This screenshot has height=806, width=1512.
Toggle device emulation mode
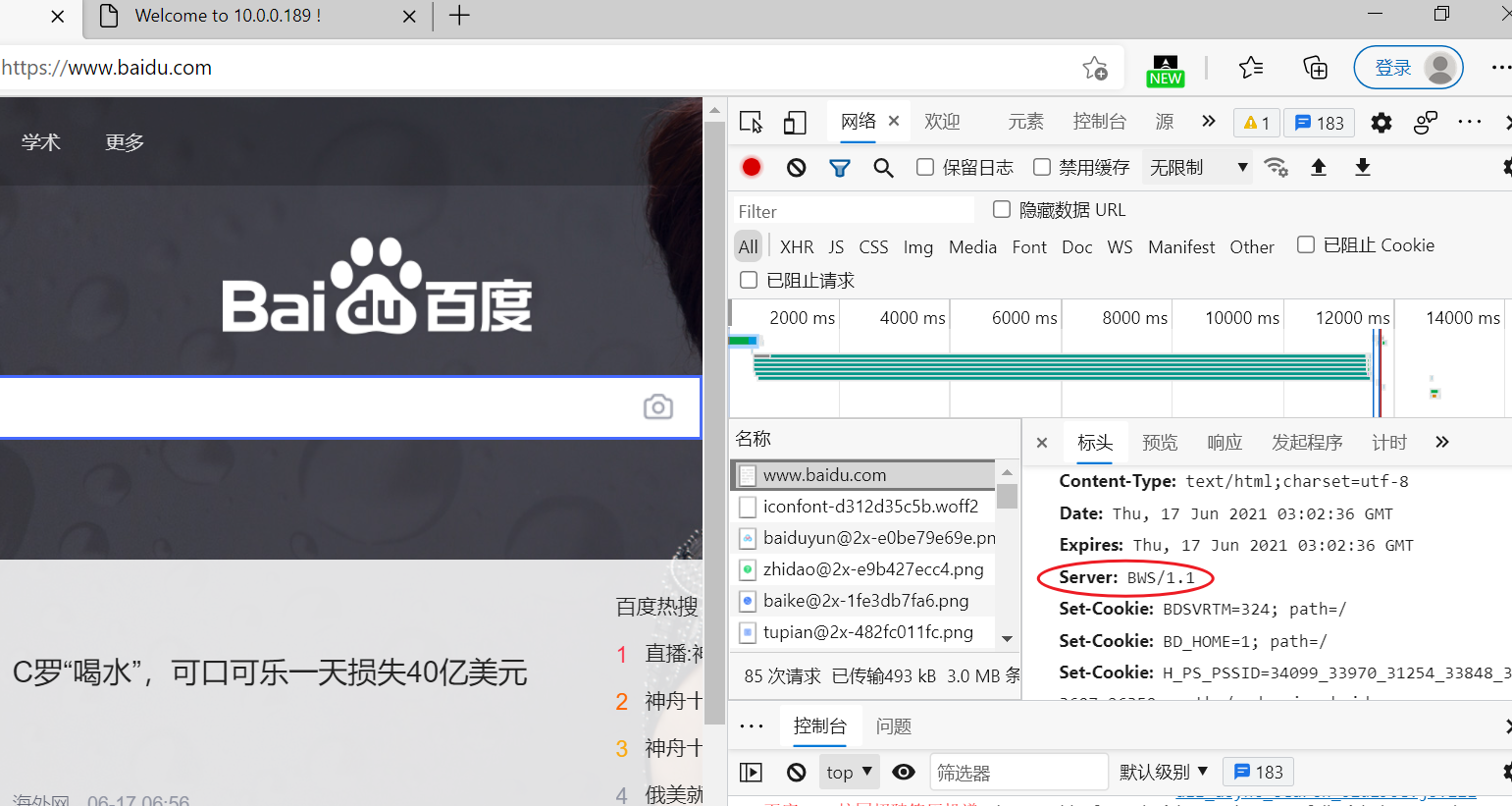pyautogui.click(x=794, y=121)
